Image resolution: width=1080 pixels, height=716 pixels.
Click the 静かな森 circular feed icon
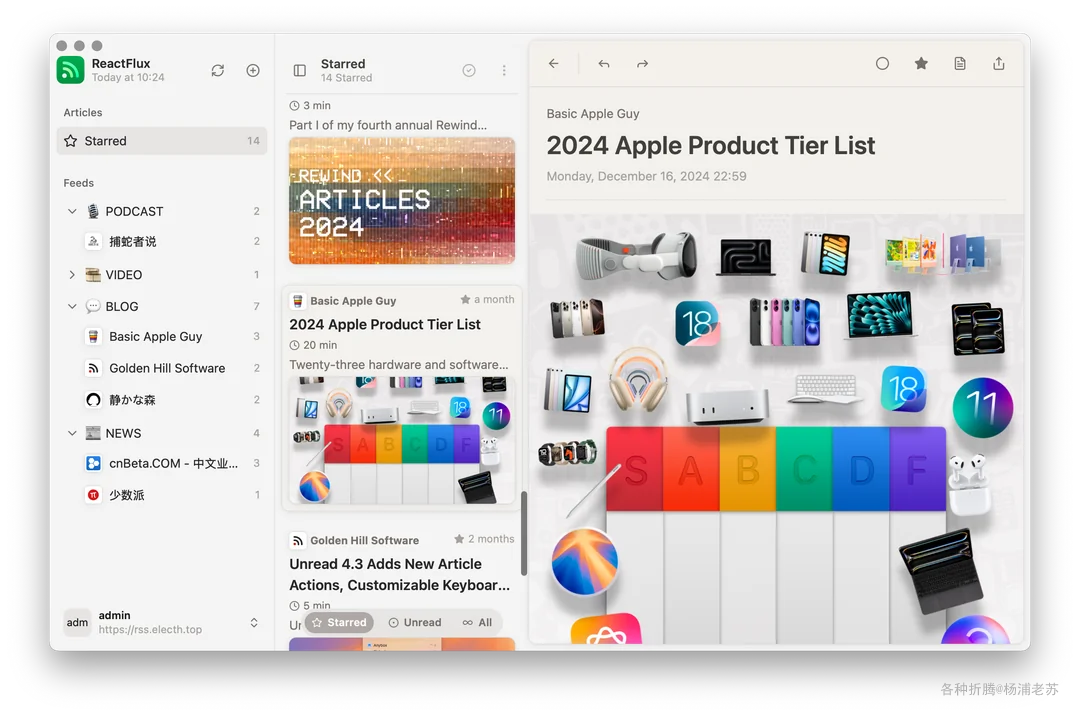point(93,400)
